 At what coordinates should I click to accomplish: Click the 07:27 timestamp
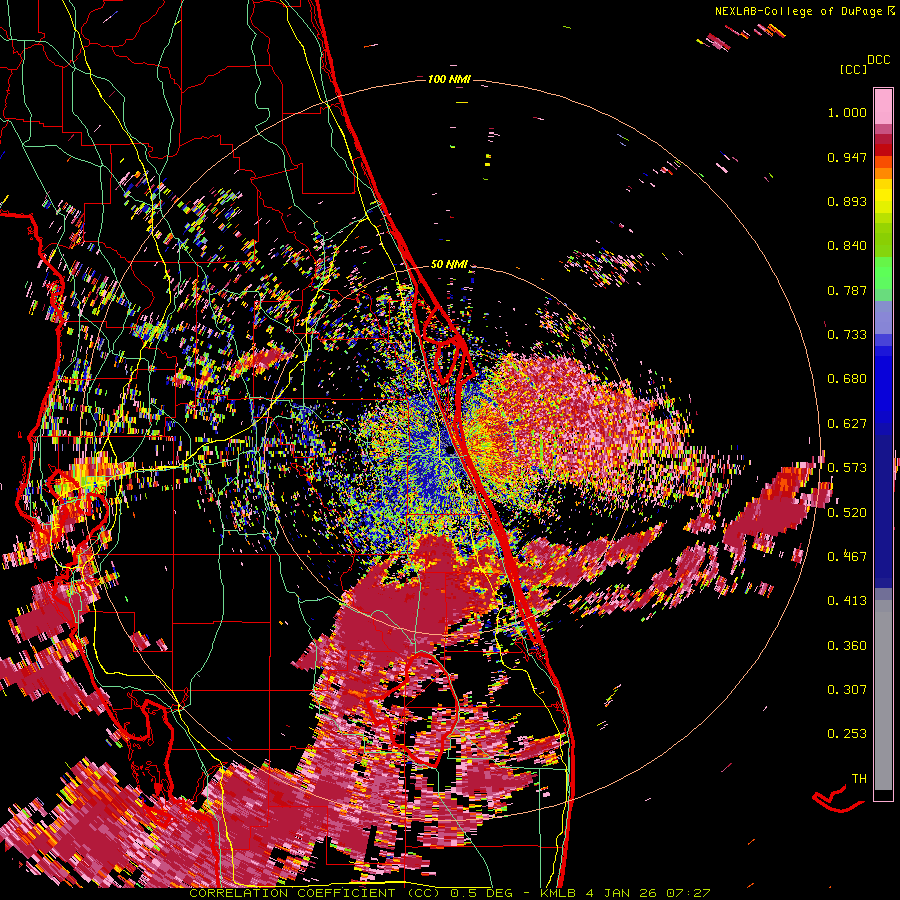click(688, 893)
